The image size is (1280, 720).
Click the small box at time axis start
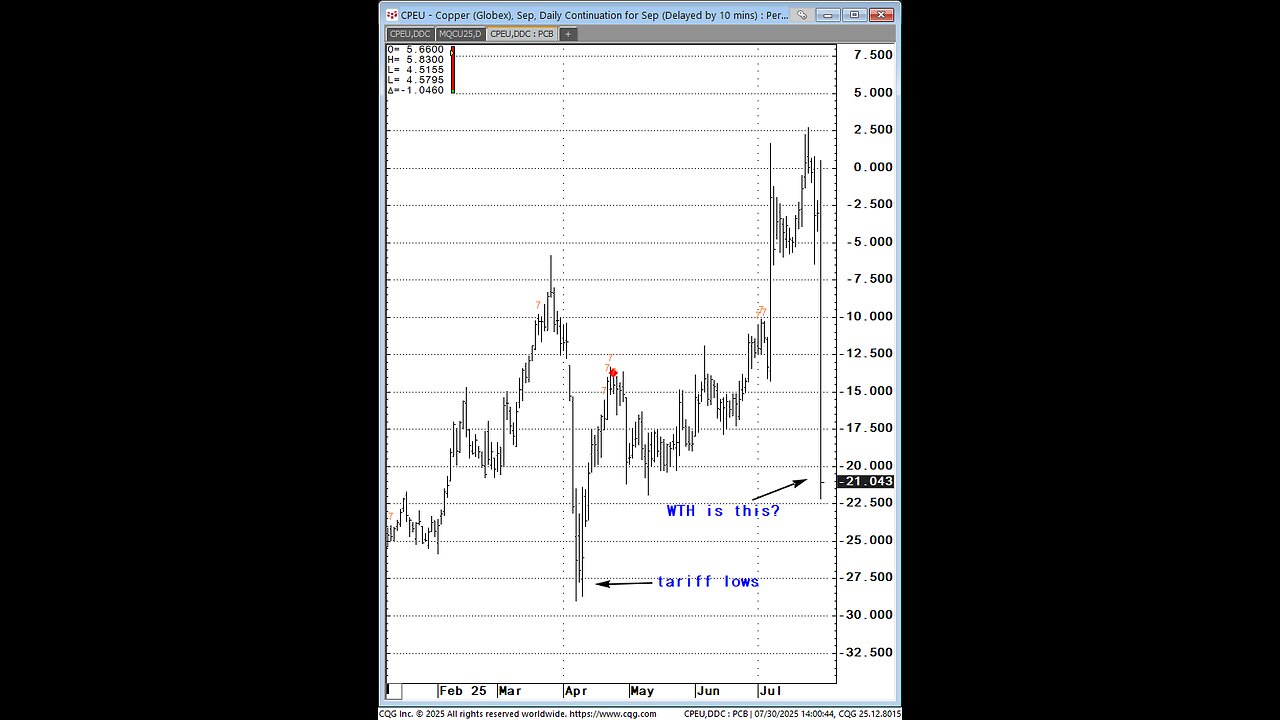pos(394,691)
